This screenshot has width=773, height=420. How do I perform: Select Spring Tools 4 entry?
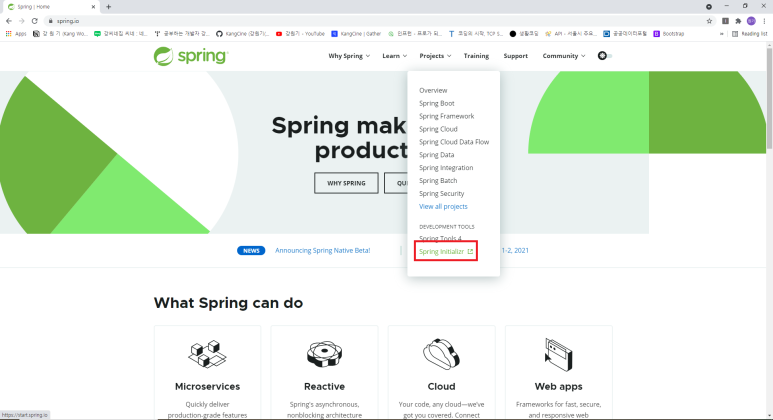[x=440, y=239]
